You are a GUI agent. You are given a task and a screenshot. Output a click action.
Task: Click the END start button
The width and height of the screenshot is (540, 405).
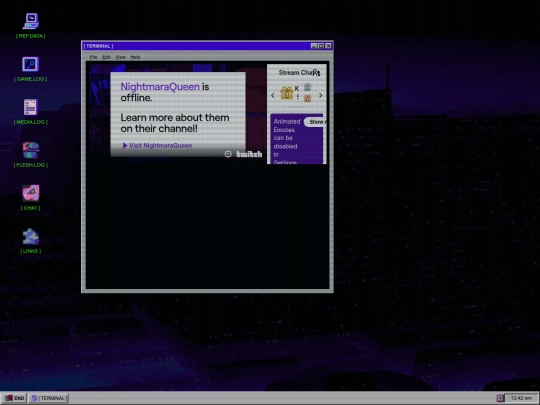pos(14,398)
